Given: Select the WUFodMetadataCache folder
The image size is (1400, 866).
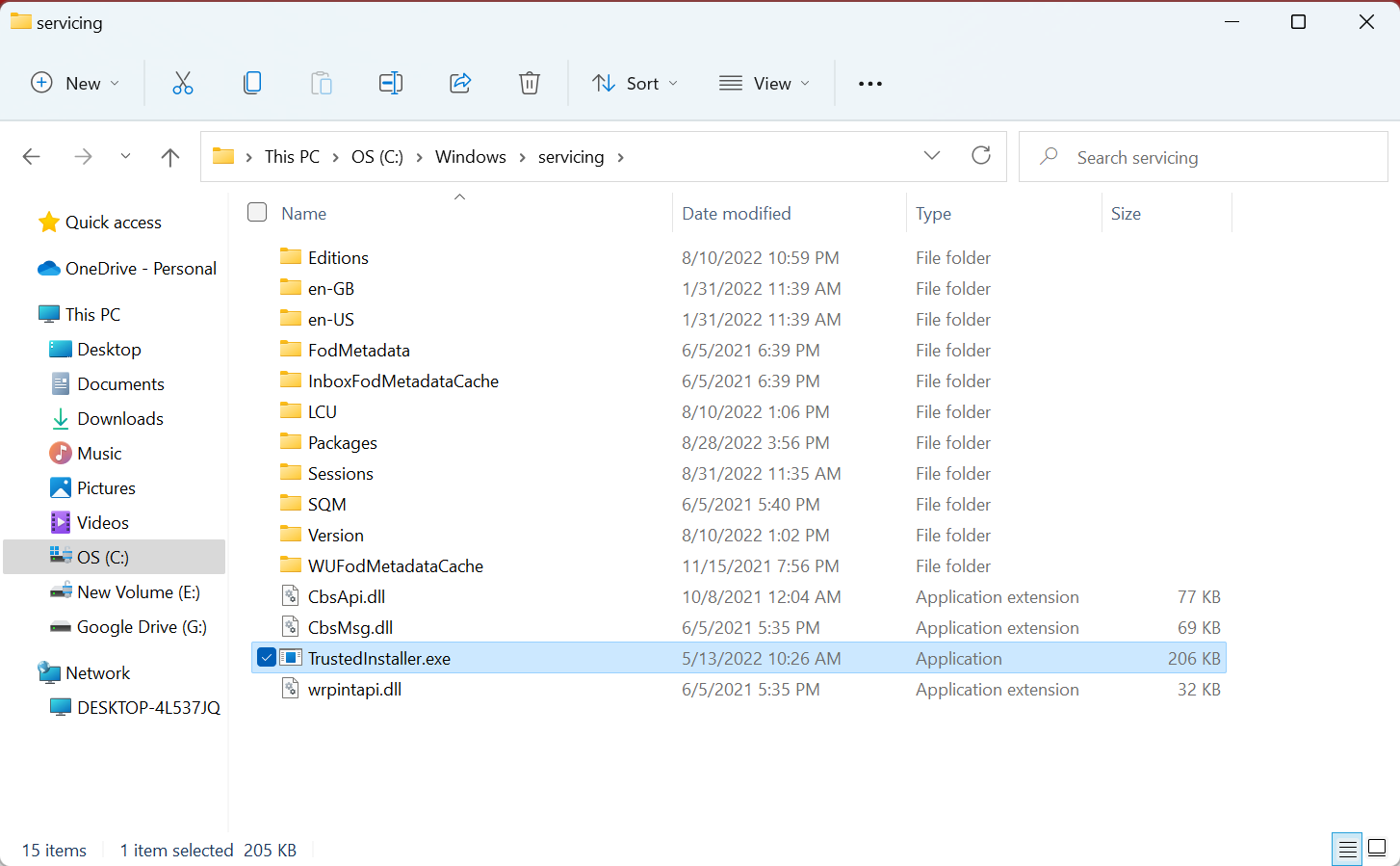Looking at the screenshot, I should (739, 565).
